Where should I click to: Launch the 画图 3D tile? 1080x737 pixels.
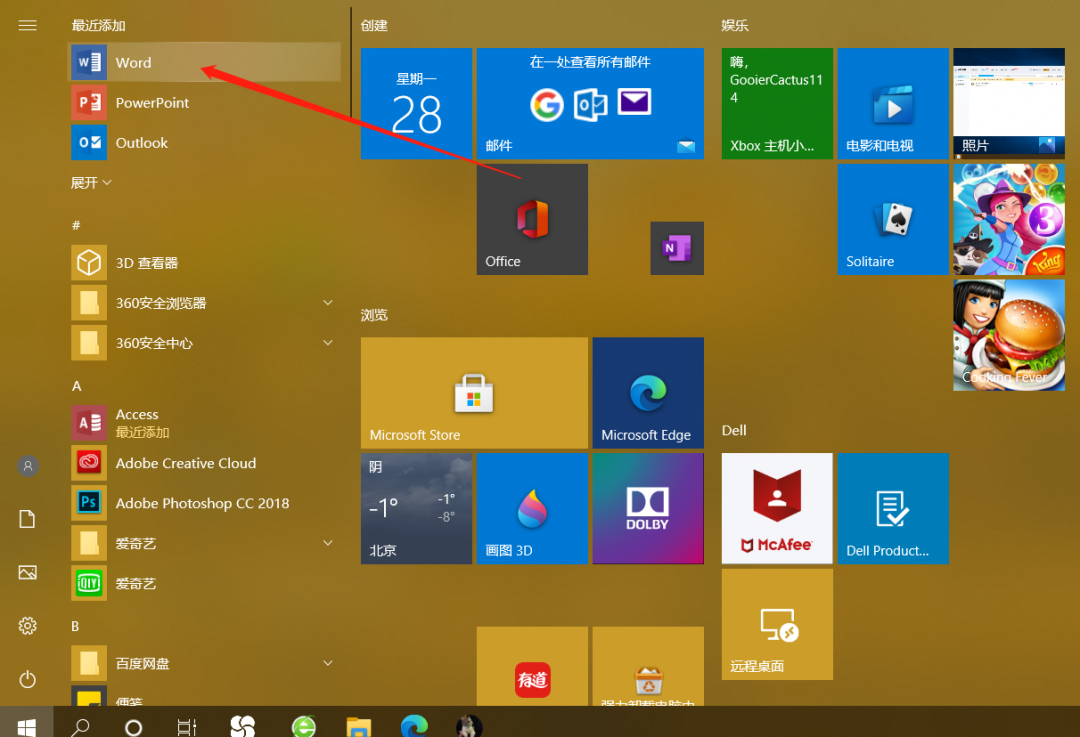coord(532,508)
